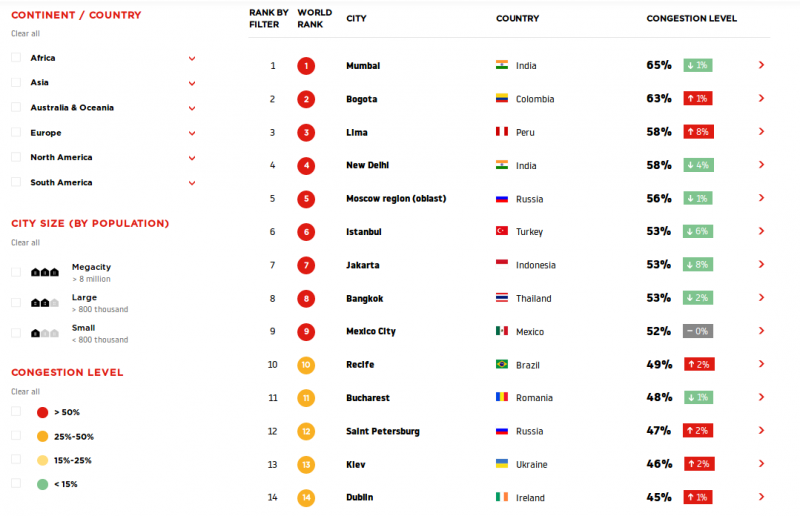Clear all city size filters

tap(26, 243)
